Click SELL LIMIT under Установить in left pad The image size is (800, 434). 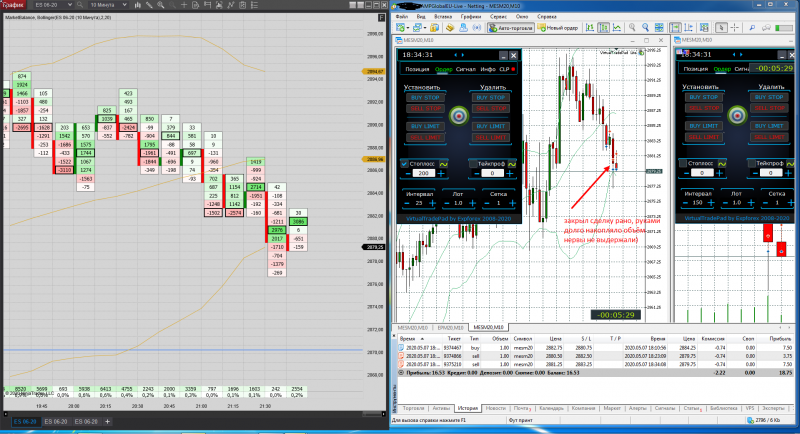tap(426, 137)
